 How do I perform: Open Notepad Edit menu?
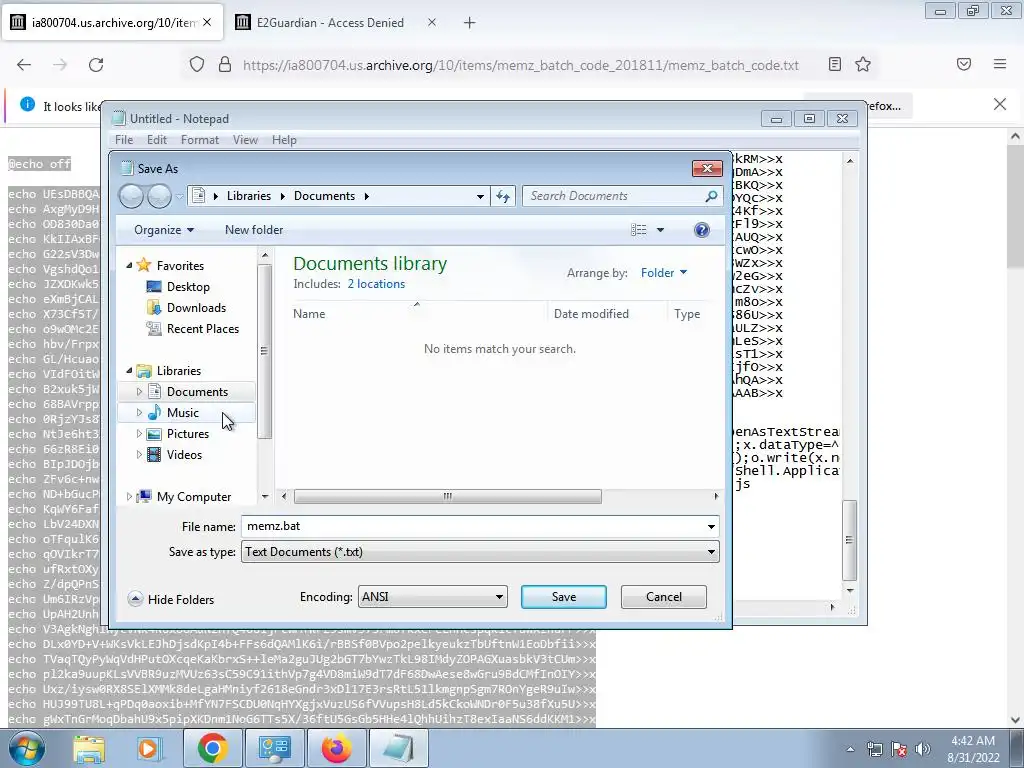157,140
